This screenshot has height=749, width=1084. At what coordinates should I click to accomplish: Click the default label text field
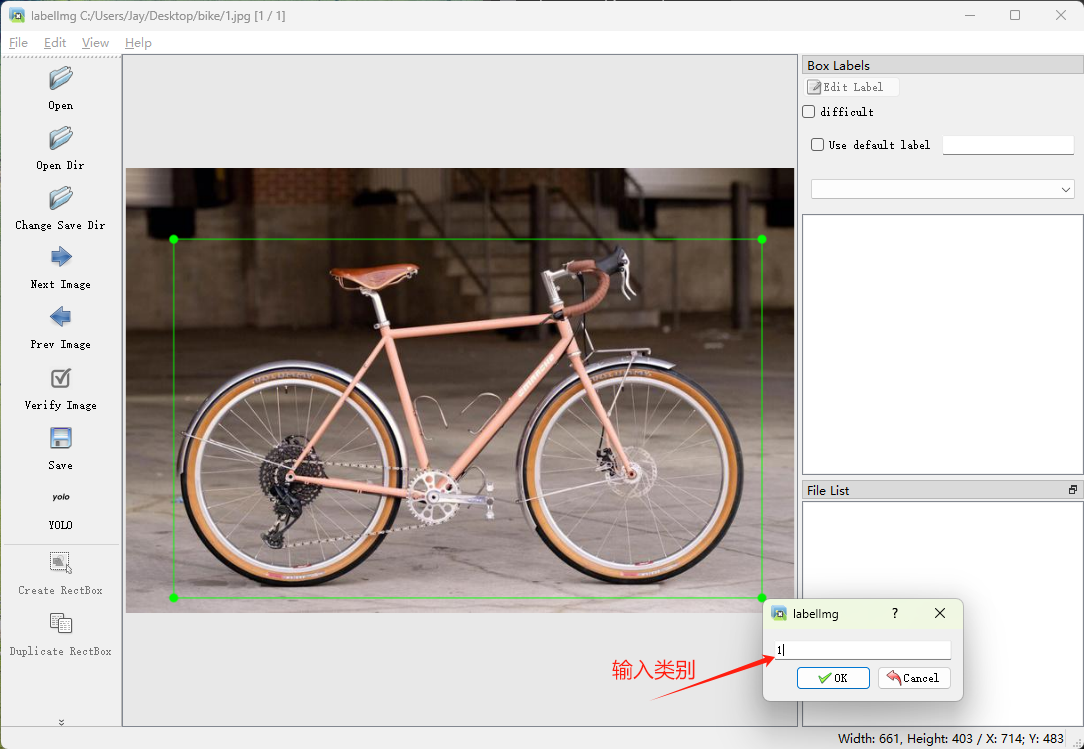click(x=1008, y=145)
